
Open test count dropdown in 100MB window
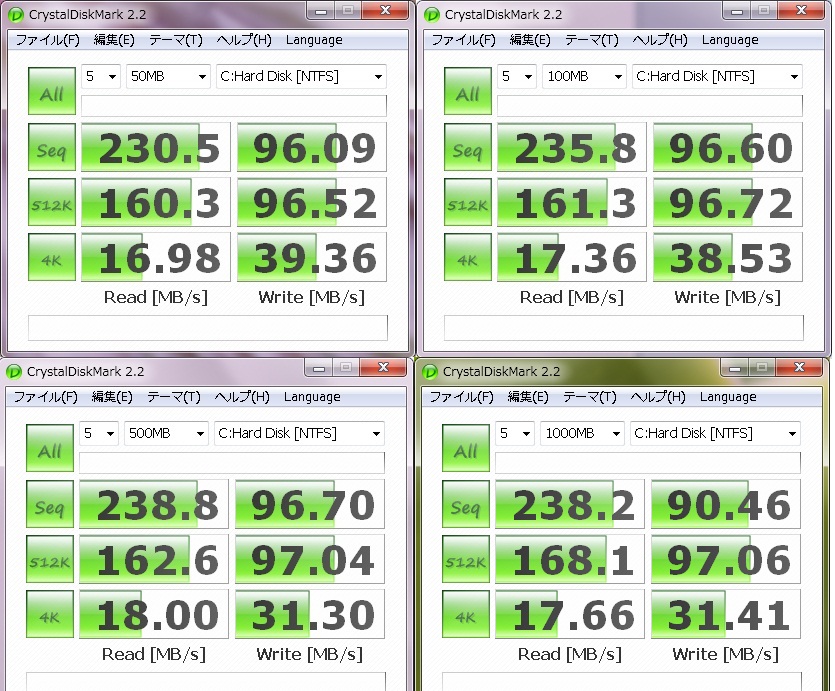point(517,77)
